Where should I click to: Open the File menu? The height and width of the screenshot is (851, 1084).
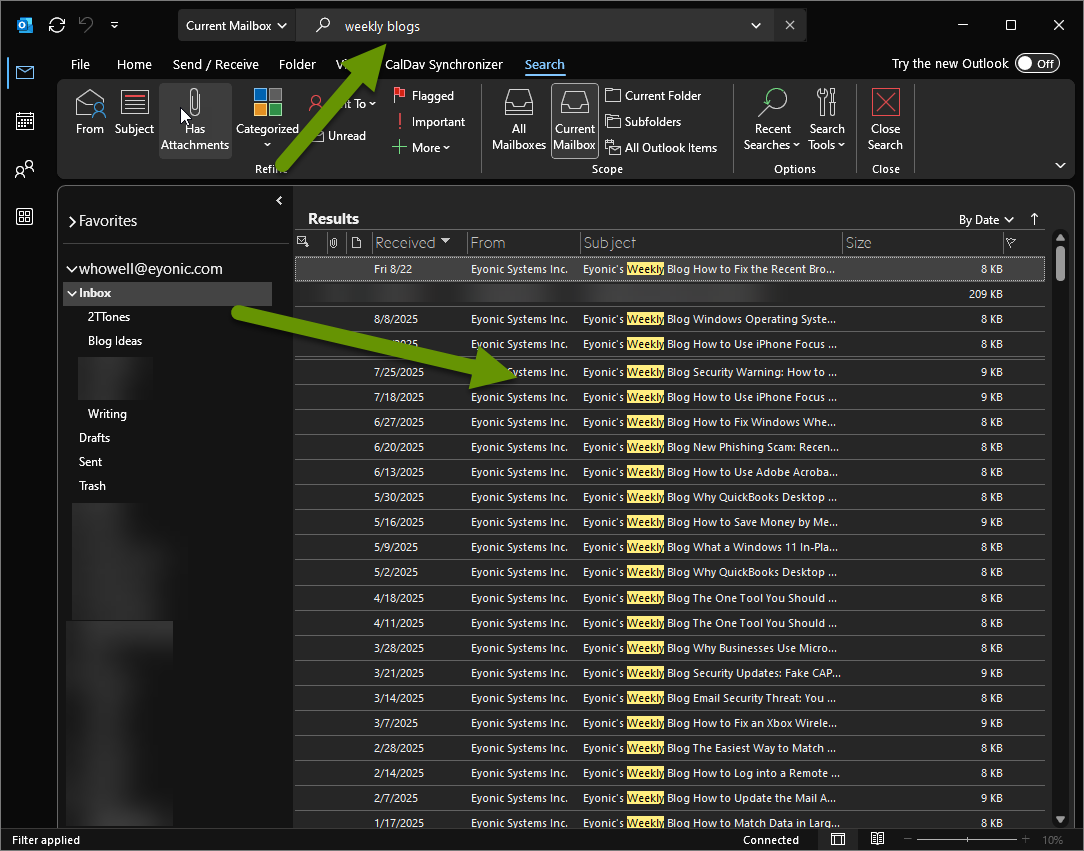tap(80, 64)
